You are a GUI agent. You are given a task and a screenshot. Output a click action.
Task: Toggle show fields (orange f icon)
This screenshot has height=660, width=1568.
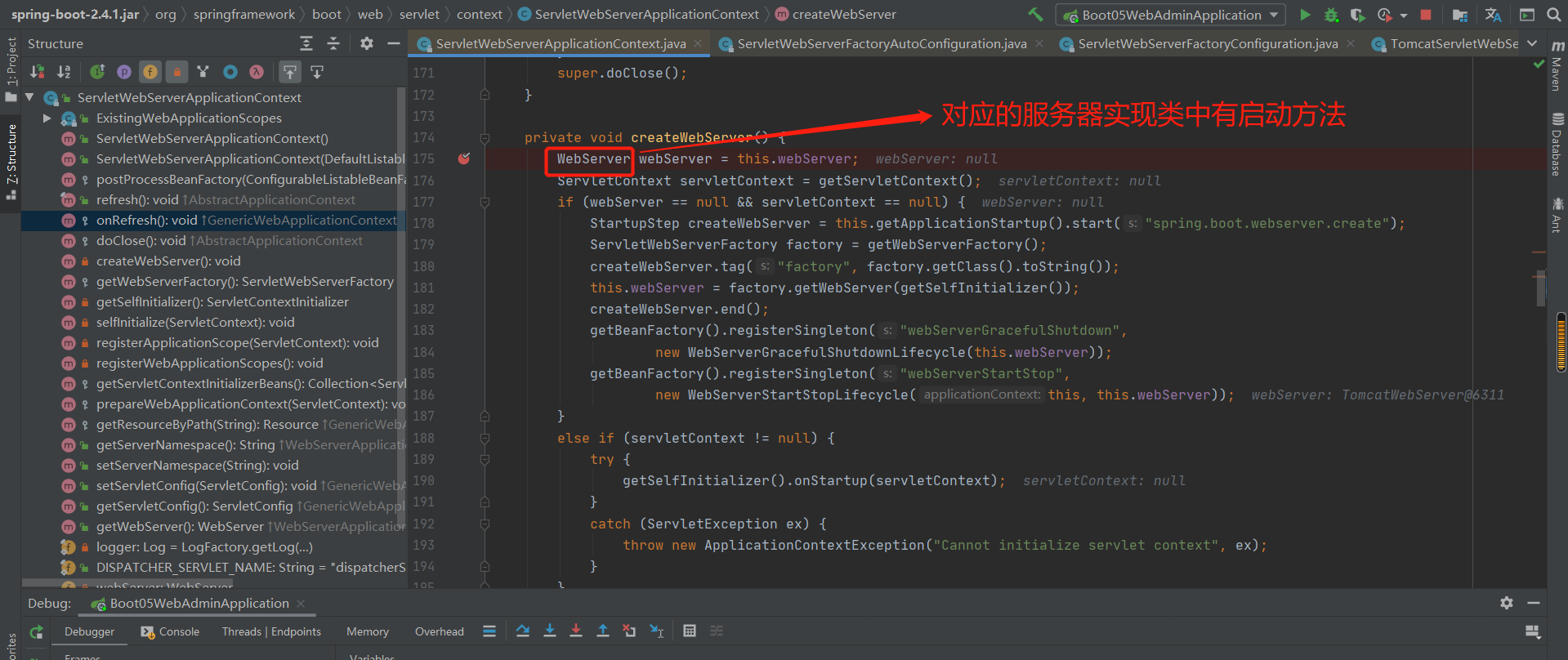coord(150,72)
